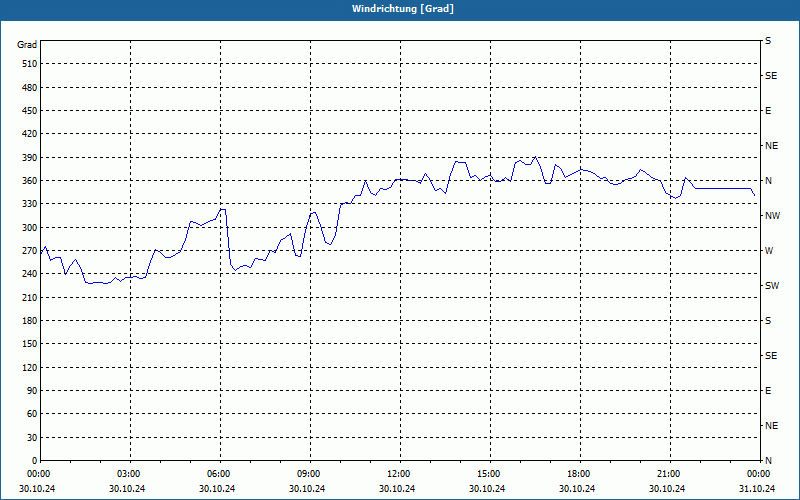Click the 21:00 time axis label
800x500 pixels.
(669, 474)
